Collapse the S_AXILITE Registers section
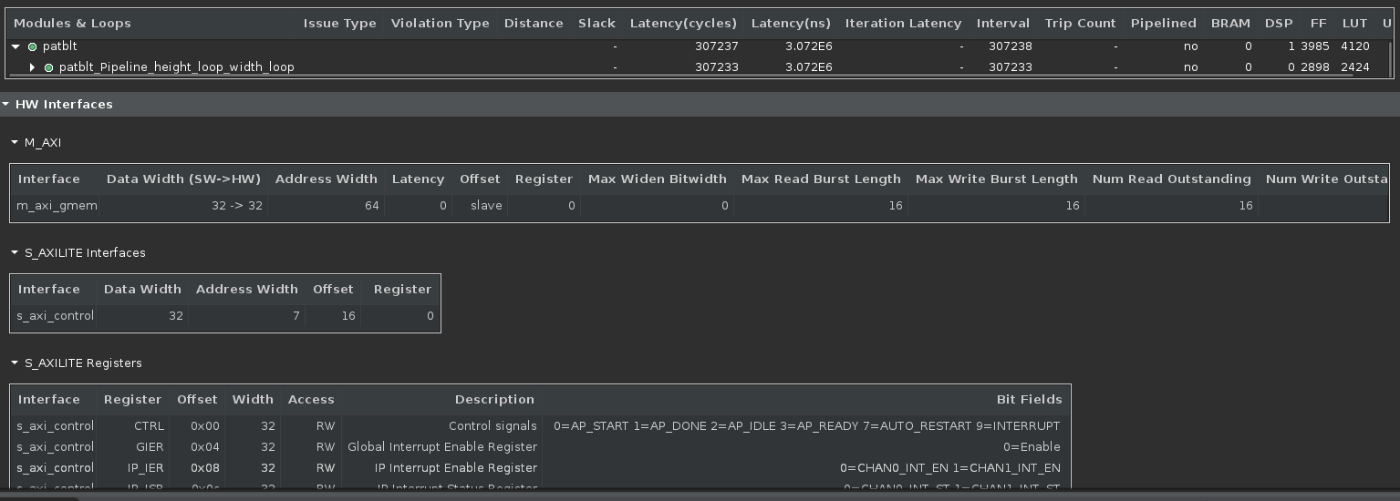The image size is (1400, 501). click(x=15, y=363)
